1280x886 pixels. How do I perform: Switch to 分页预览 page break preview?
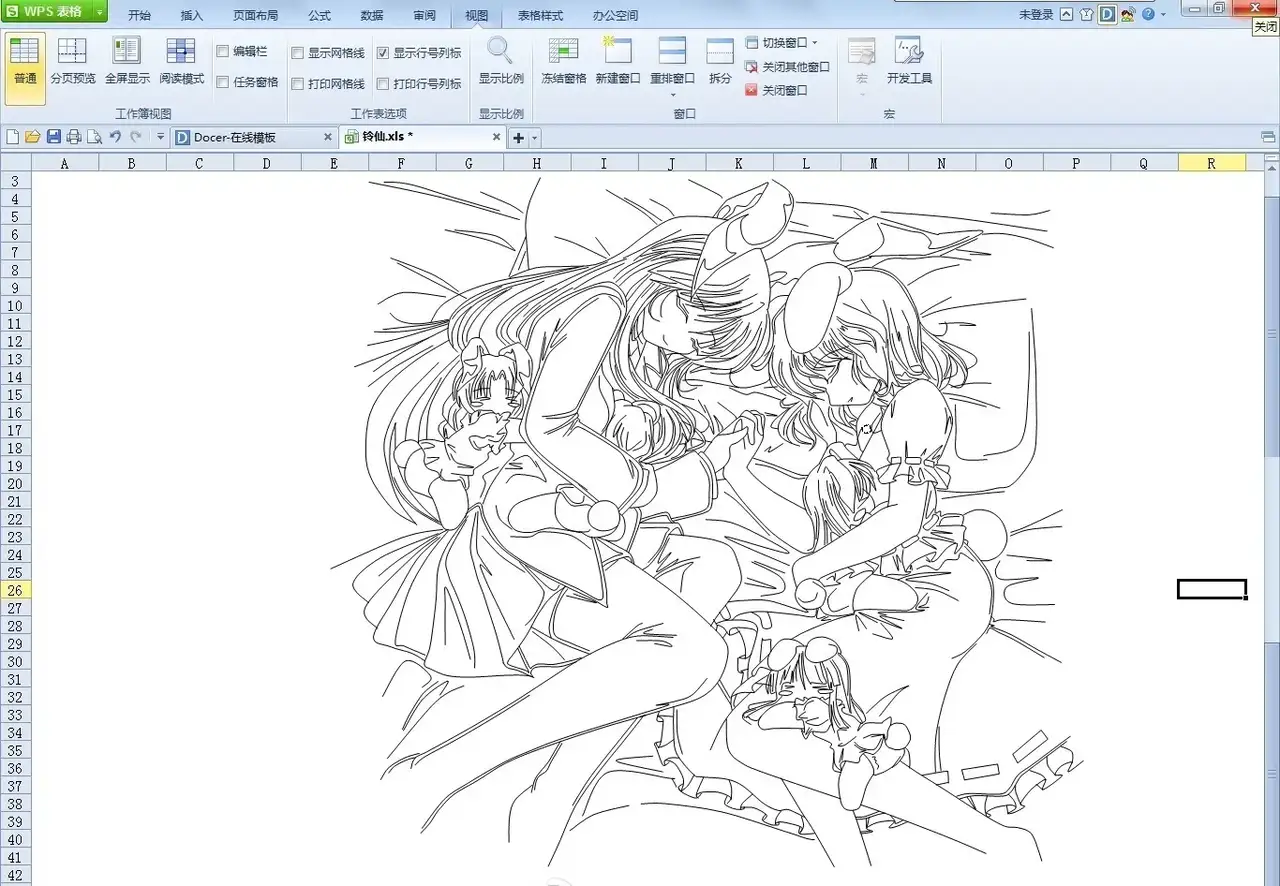[72, 60]
